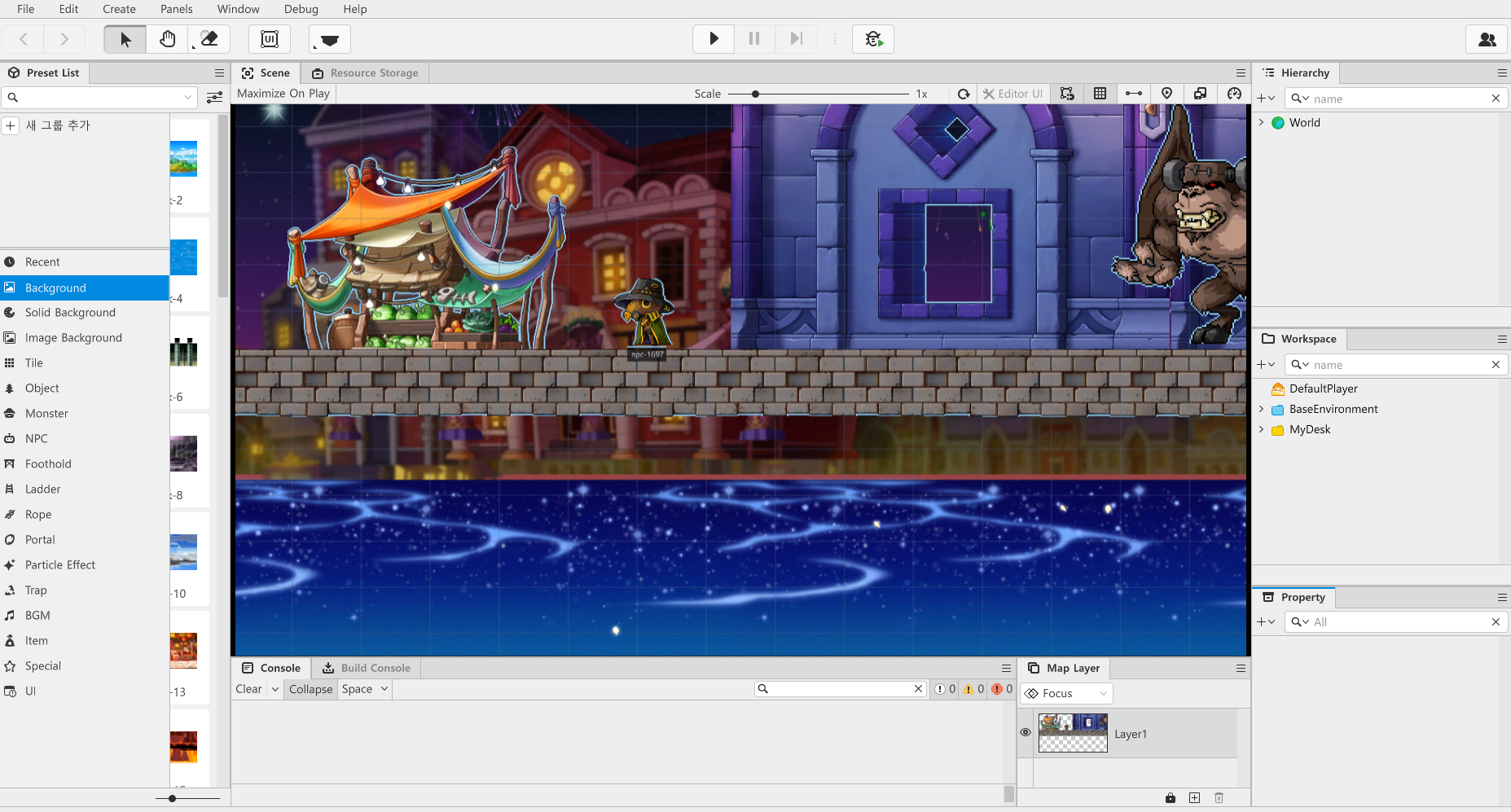Image resolution: width=1511 pixels, height=812 pixels.
Task: Click the tile drawing tool in toolbar
Action: [330, 39]
